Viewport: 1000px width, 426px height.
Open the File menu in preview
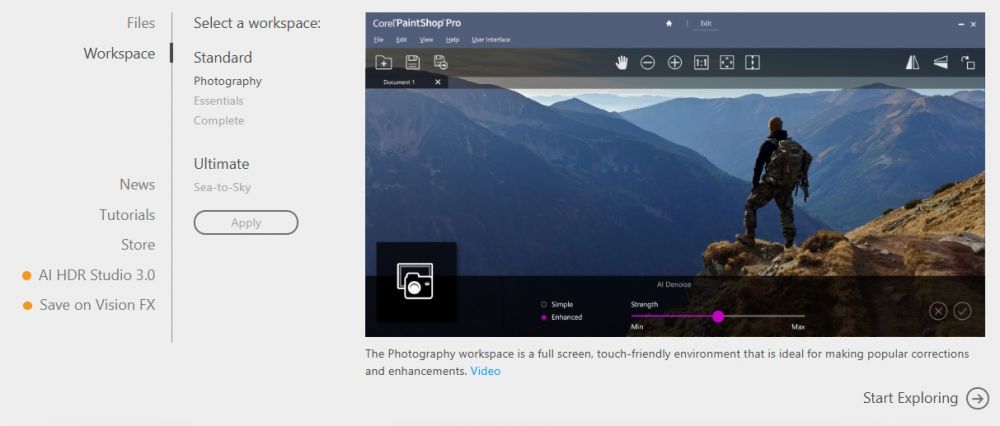(379, 40)
